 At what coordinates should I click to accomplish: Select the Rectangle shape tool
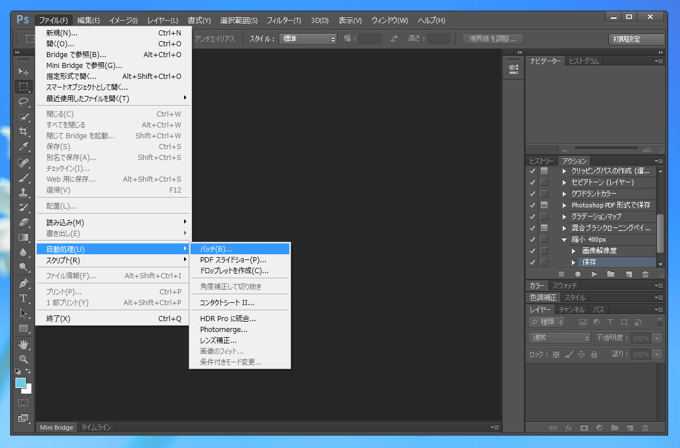pyautogui.click(x=23, y=328)
